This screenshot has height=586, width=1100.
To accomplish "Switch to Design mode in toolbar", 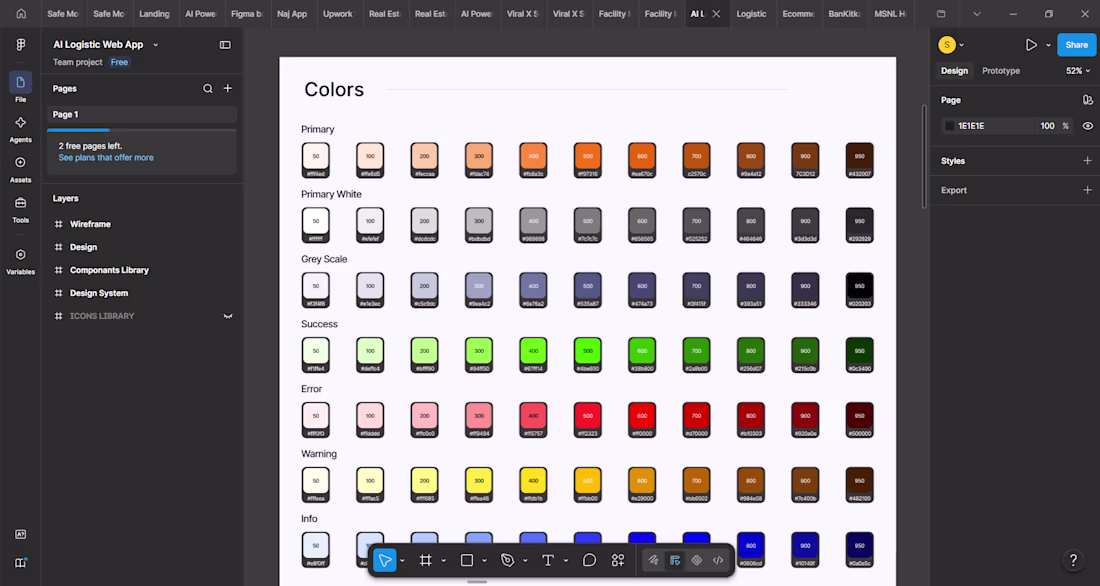I will [x=675, y=560].
